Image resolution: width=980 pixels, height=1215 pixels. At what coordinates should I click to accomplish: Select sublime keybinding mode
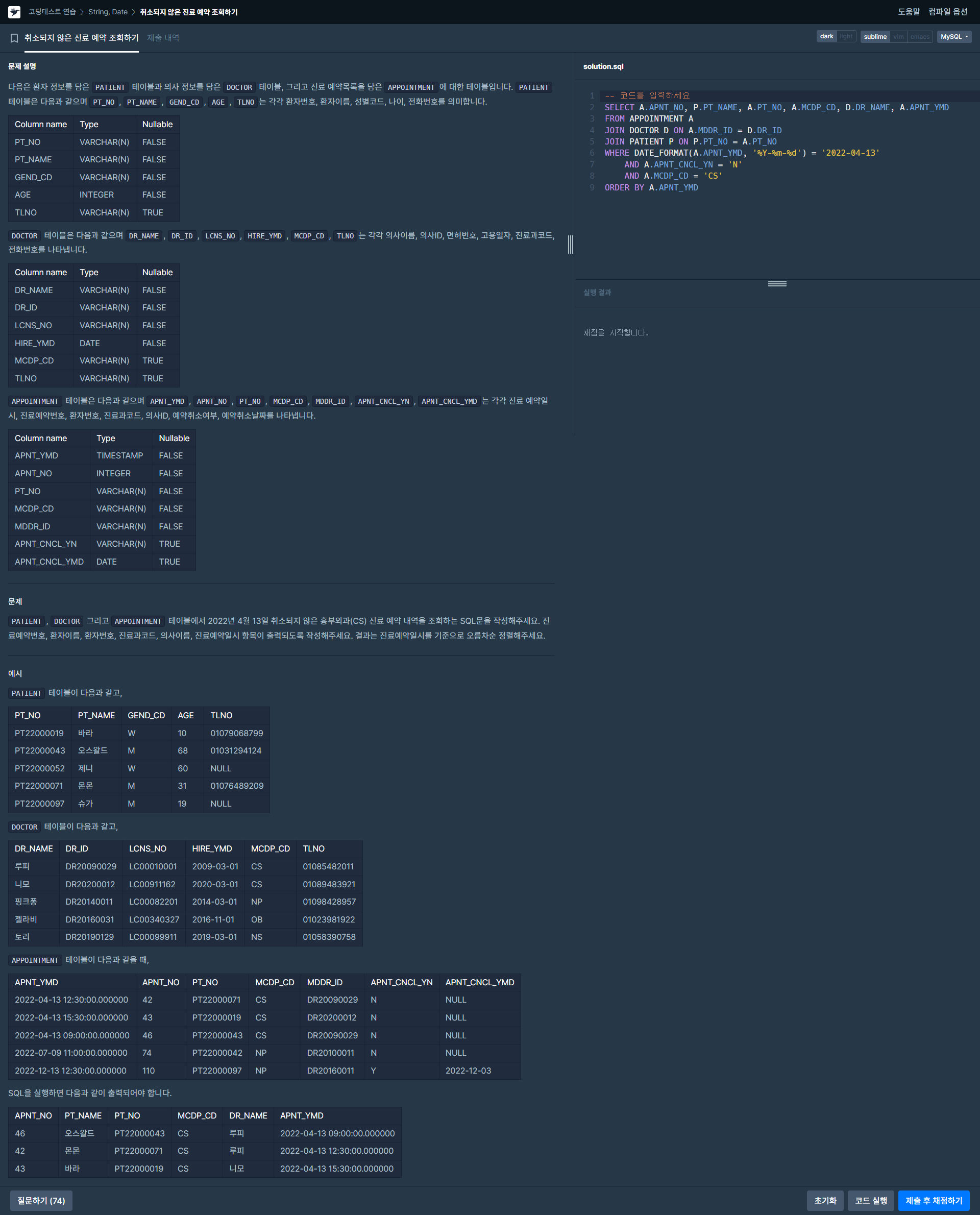pyautogui.click(x=874, y=37)
